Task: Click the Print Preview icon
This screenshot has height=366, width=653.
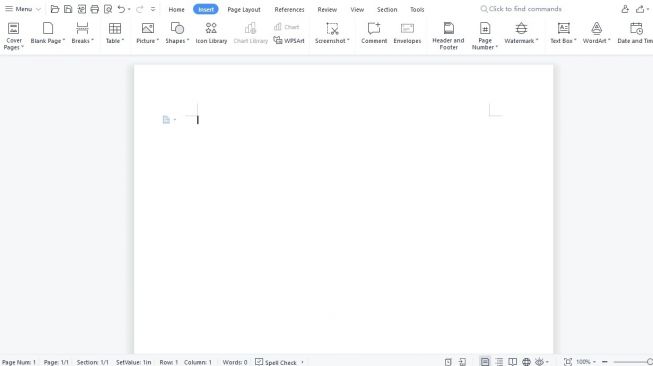Action: click(x=108, y=9)
